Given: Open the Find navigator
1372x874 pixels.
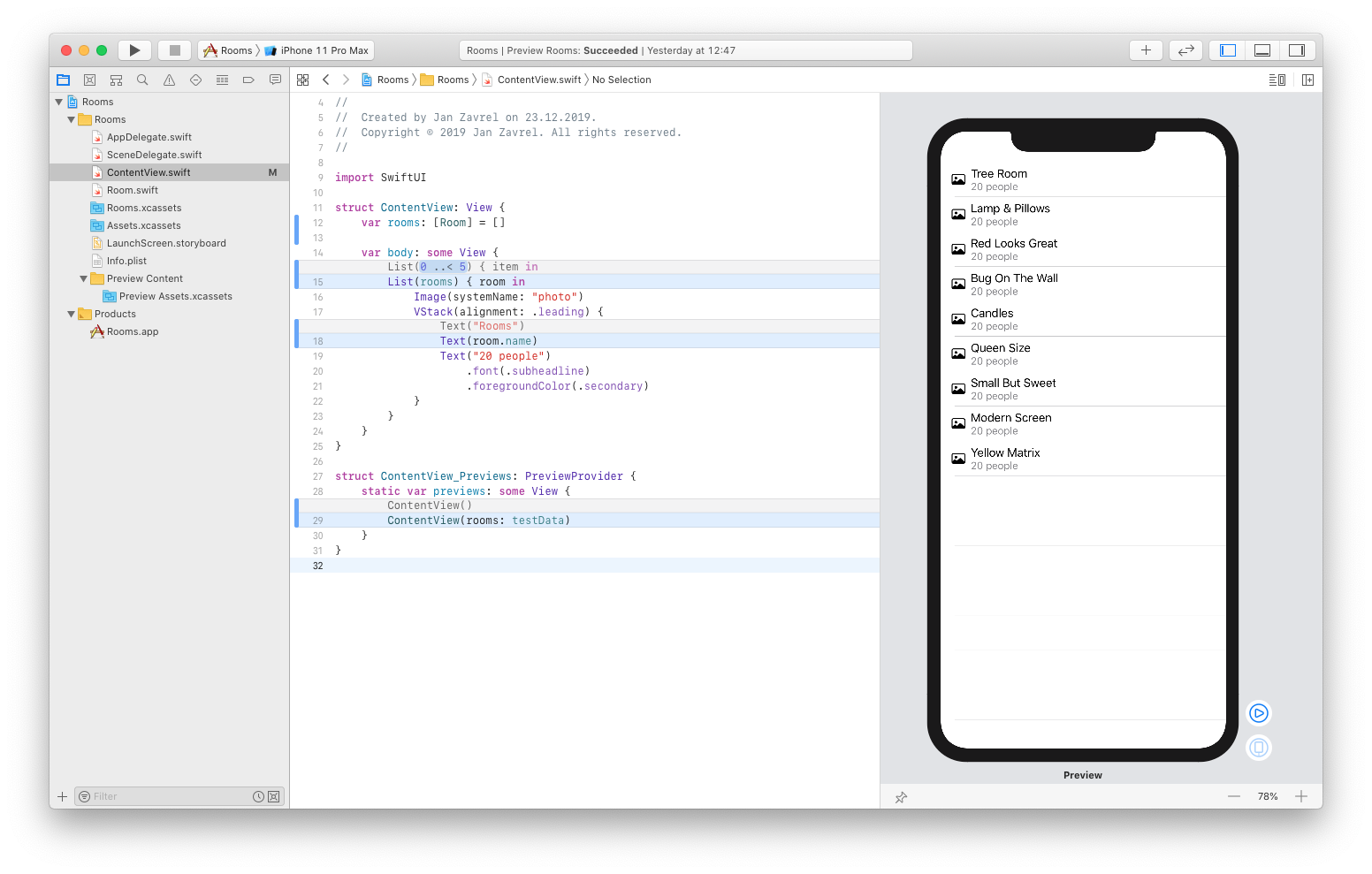Looking at the screenshot, I should coord(142,80).
